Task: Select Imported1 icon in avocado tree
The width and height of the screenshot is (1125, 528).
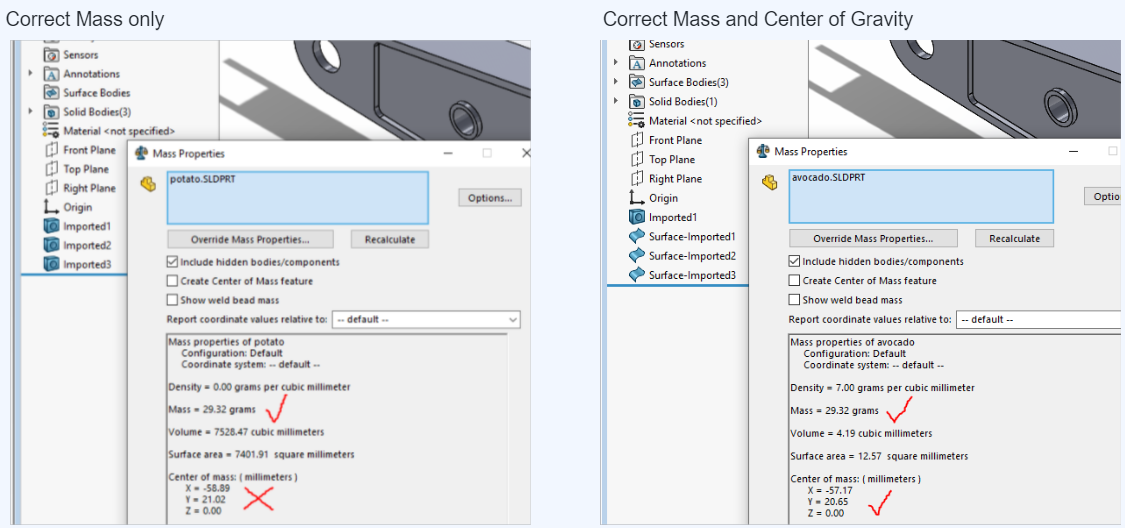Action: click(637, 217)
